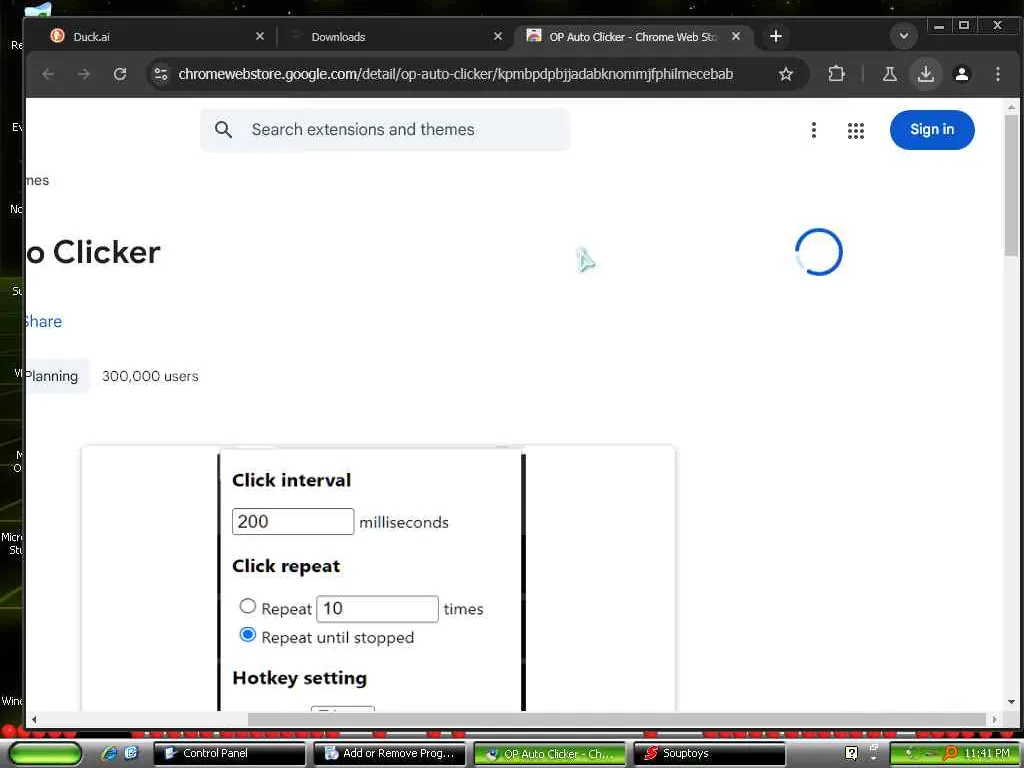
Task: Open Chrome three-dot menu
Action: [997, 74]
